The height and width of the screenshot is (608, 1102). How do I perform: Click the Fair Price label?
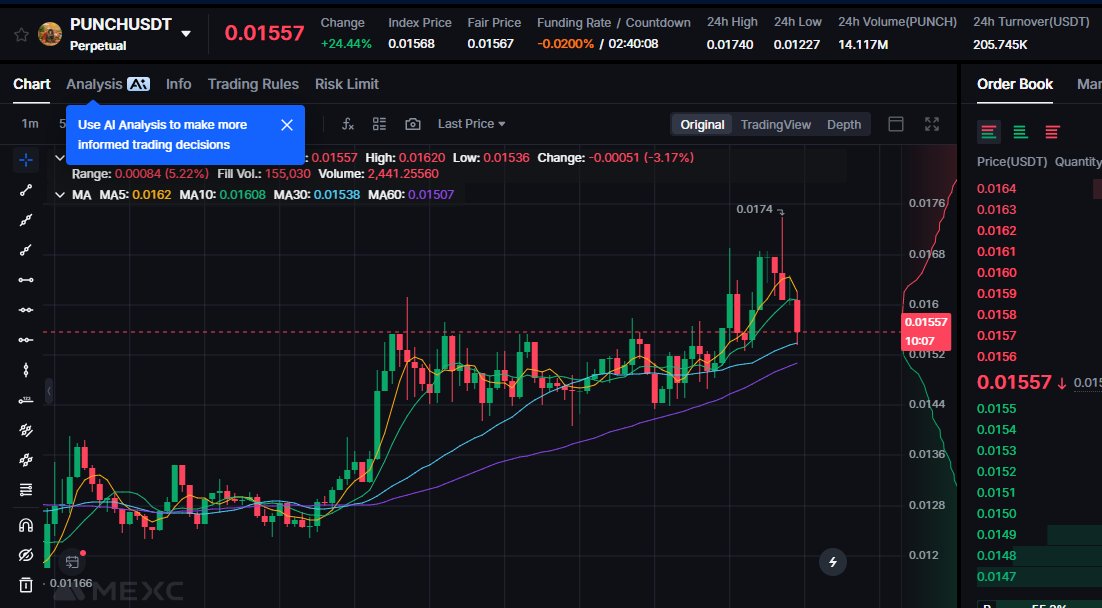[x=494, y=22]
